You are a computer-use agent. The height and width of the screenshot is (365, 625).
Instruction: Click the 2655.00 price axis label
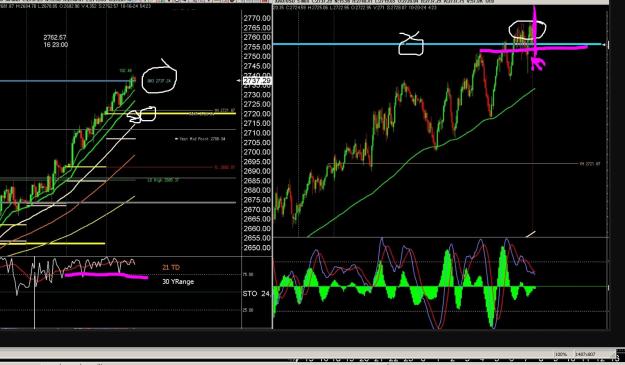[x=257, y=238]
